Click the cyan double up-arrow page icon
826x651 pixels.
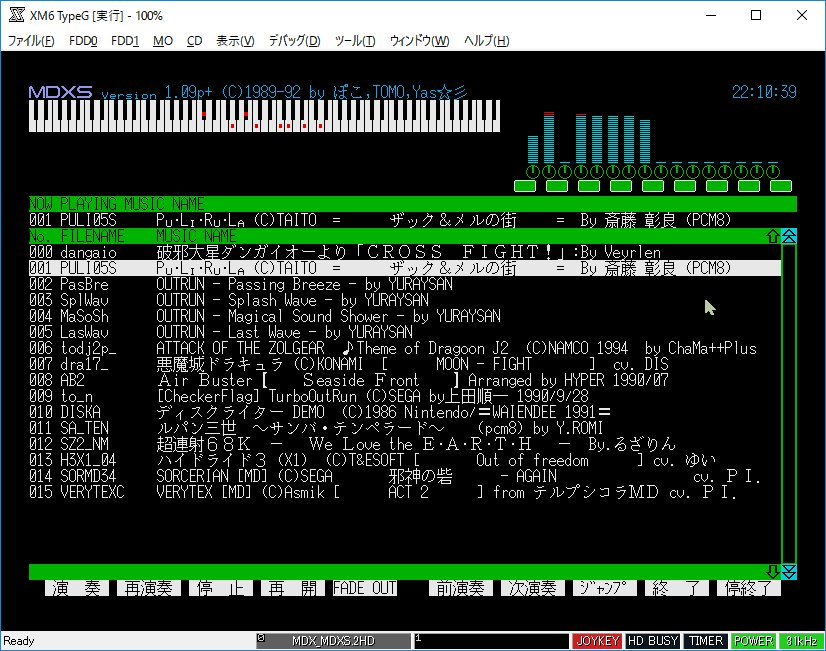coord(789,236)
